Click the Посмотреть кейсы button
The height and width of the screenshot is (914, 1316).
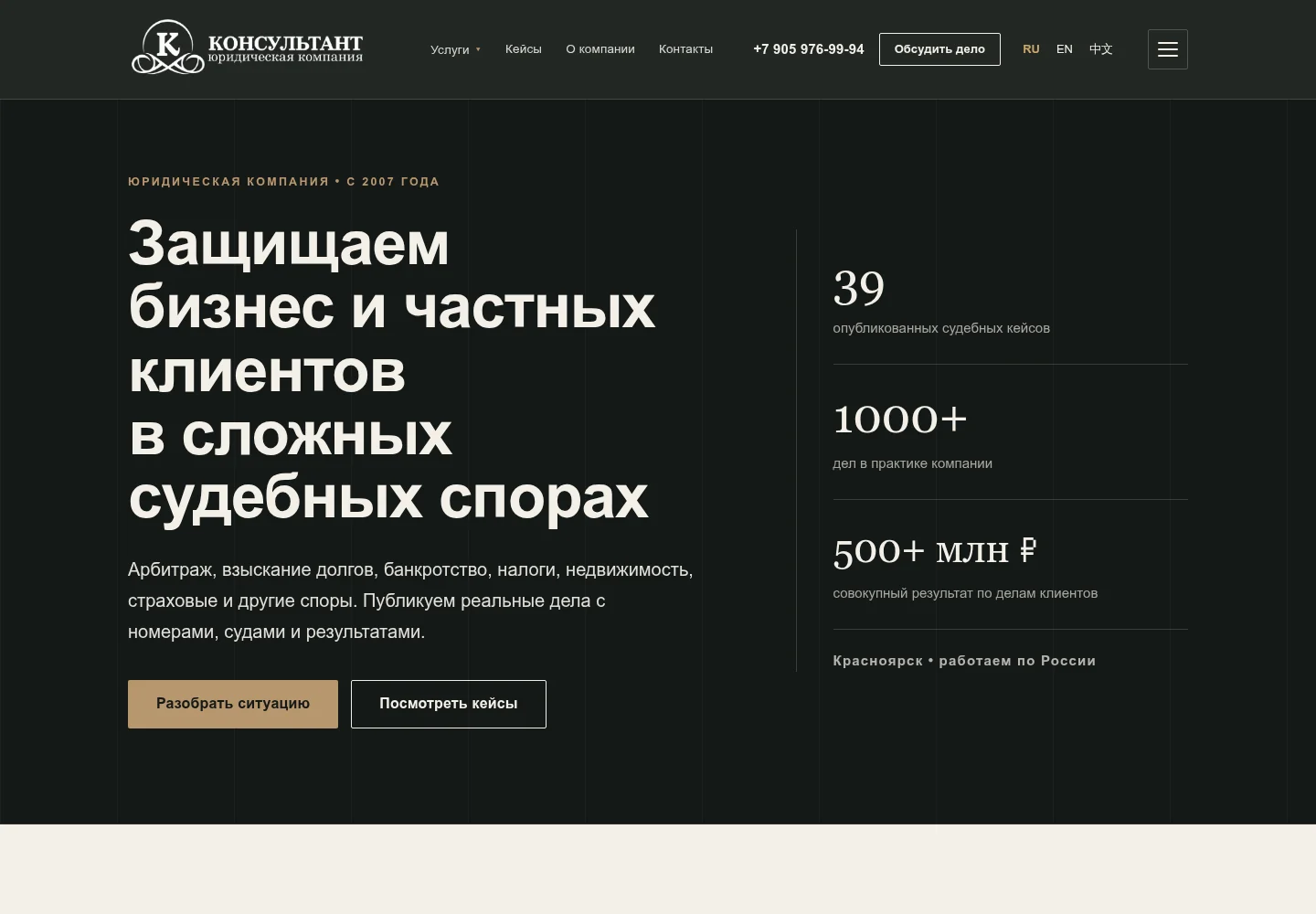[x=449, y=704]
